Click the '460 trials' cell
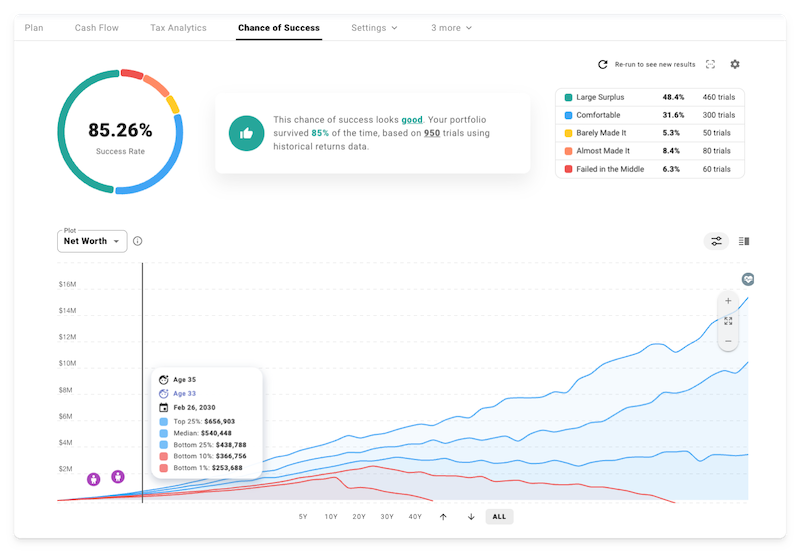This screenshot has height=552, width=800. 718,97
